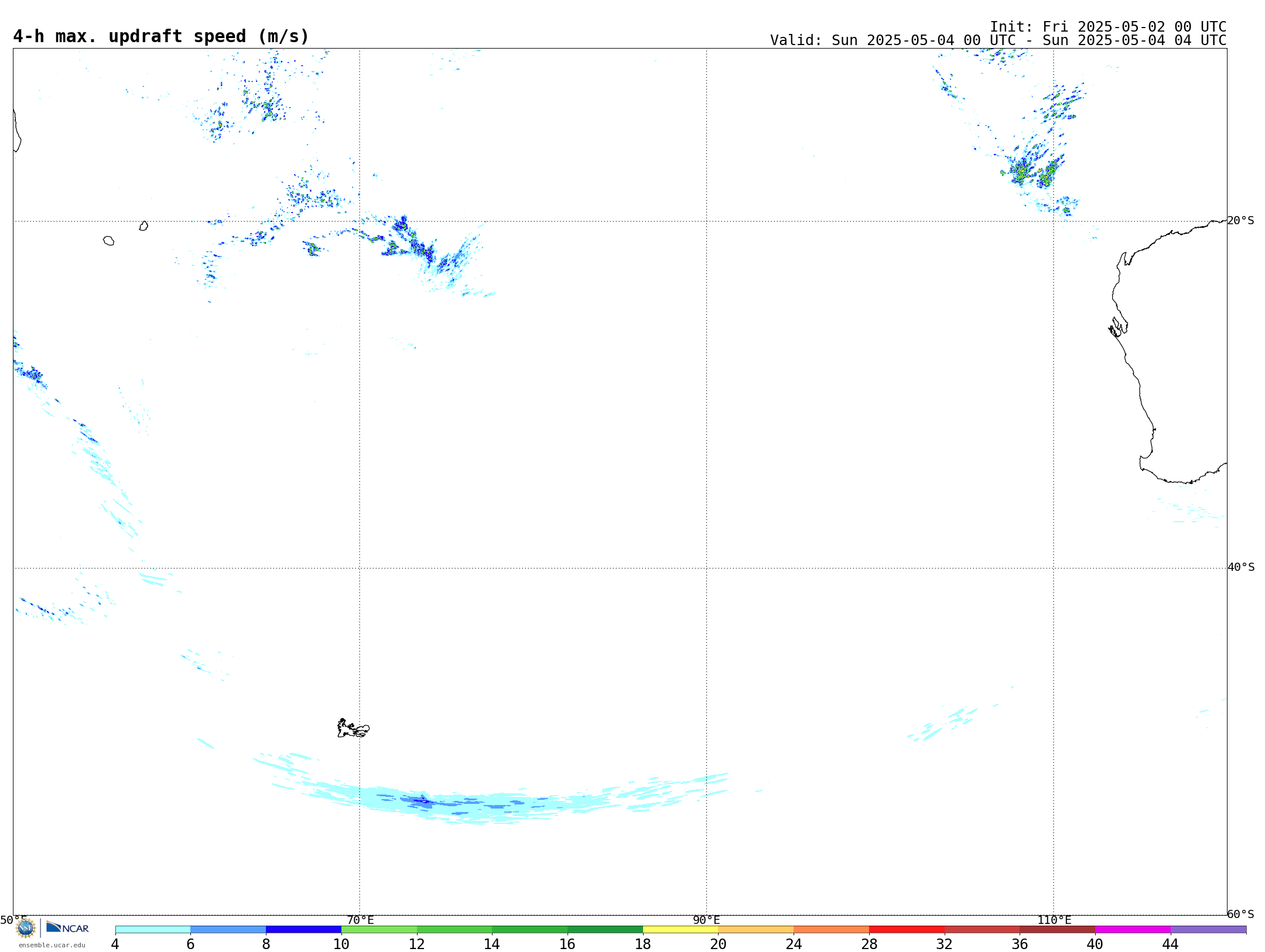
Task: Click the 70°E longitude label
Action: coord(360,920)
